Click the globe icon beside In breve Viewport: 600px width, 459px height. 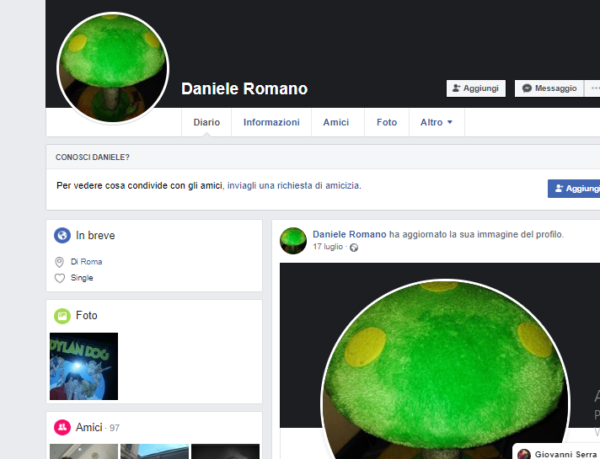tap(62, 236)
